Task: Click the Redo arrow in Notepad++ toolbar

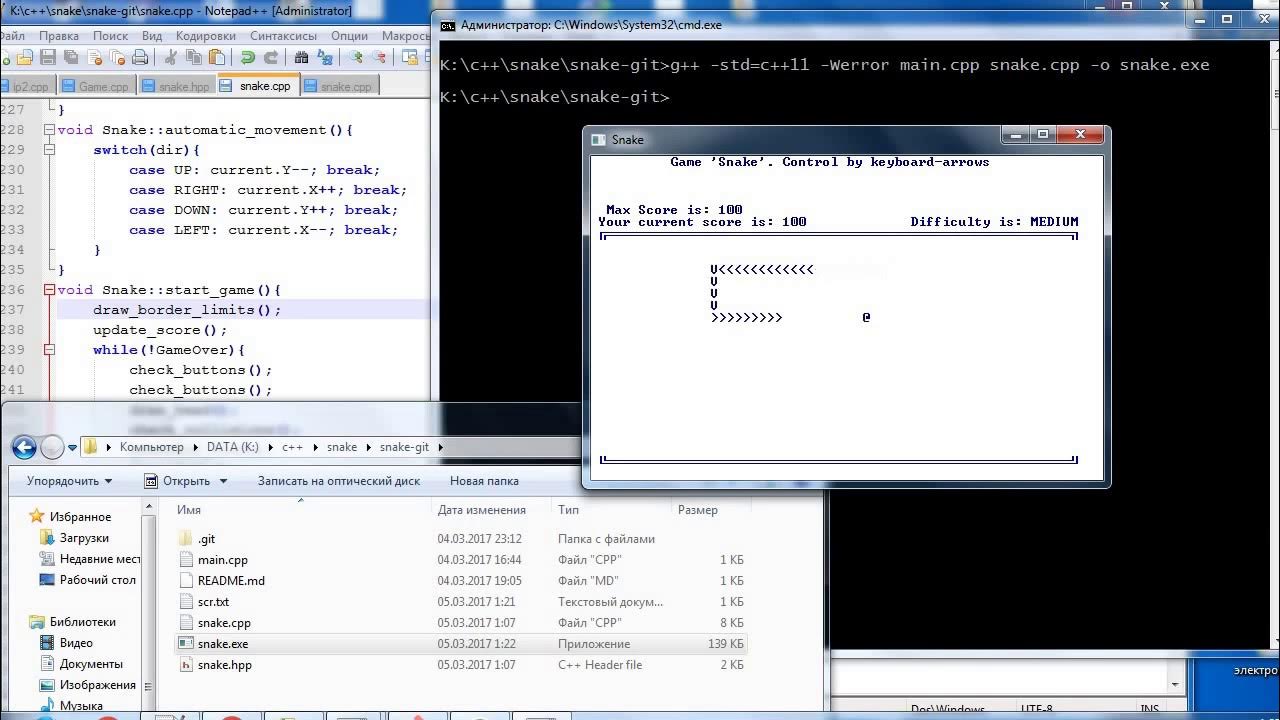Action: coord(271,57)
